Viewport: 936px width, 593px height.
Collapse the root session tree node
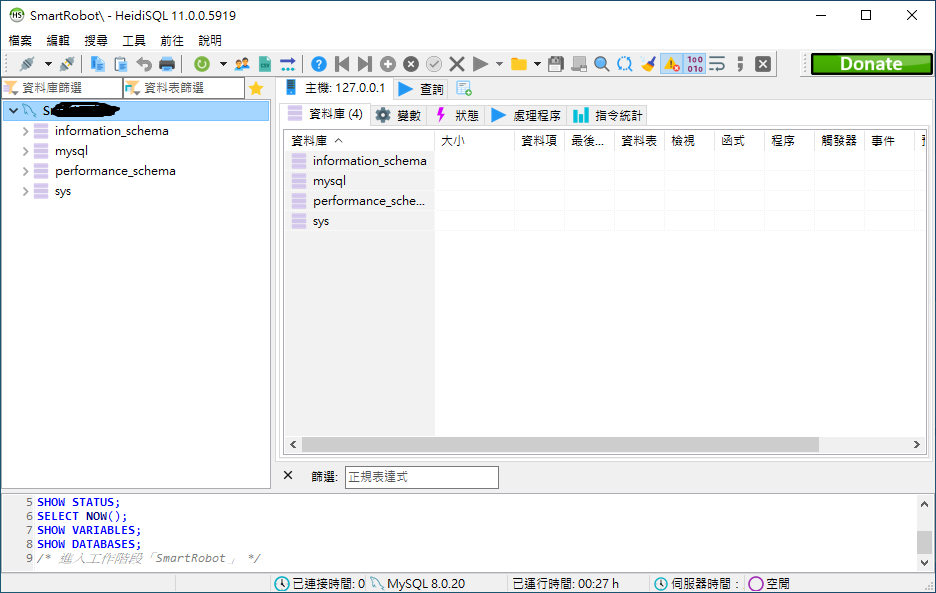pos(13,110)
